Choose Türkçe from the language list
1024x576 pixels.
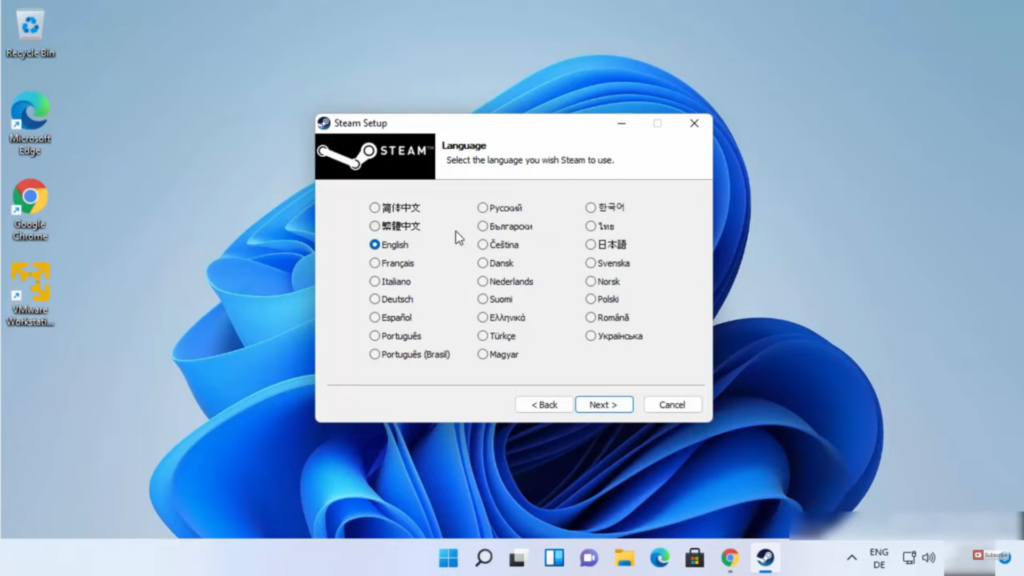pyautogui.click(x=483, y=336)
